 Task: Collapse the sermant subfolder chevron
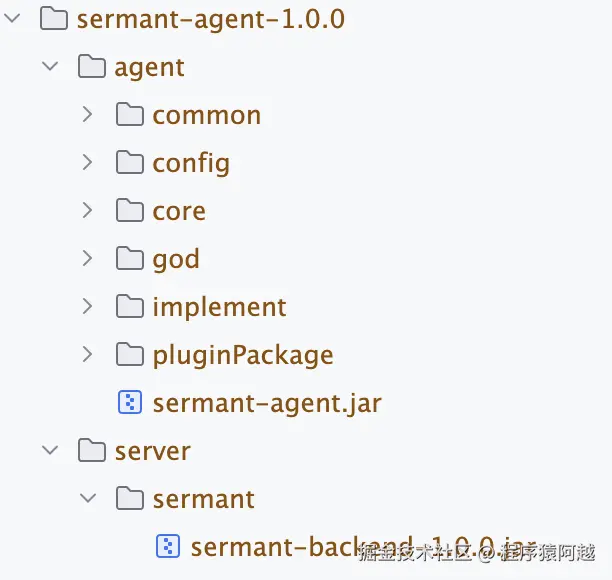pyautogui.click(x=88, y=499)
